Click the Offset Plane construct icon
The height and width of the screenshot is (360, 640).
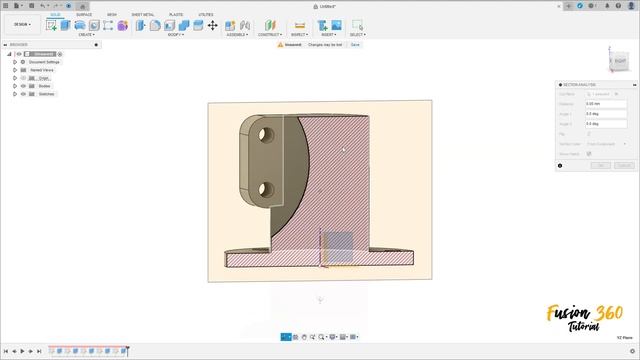270,25
